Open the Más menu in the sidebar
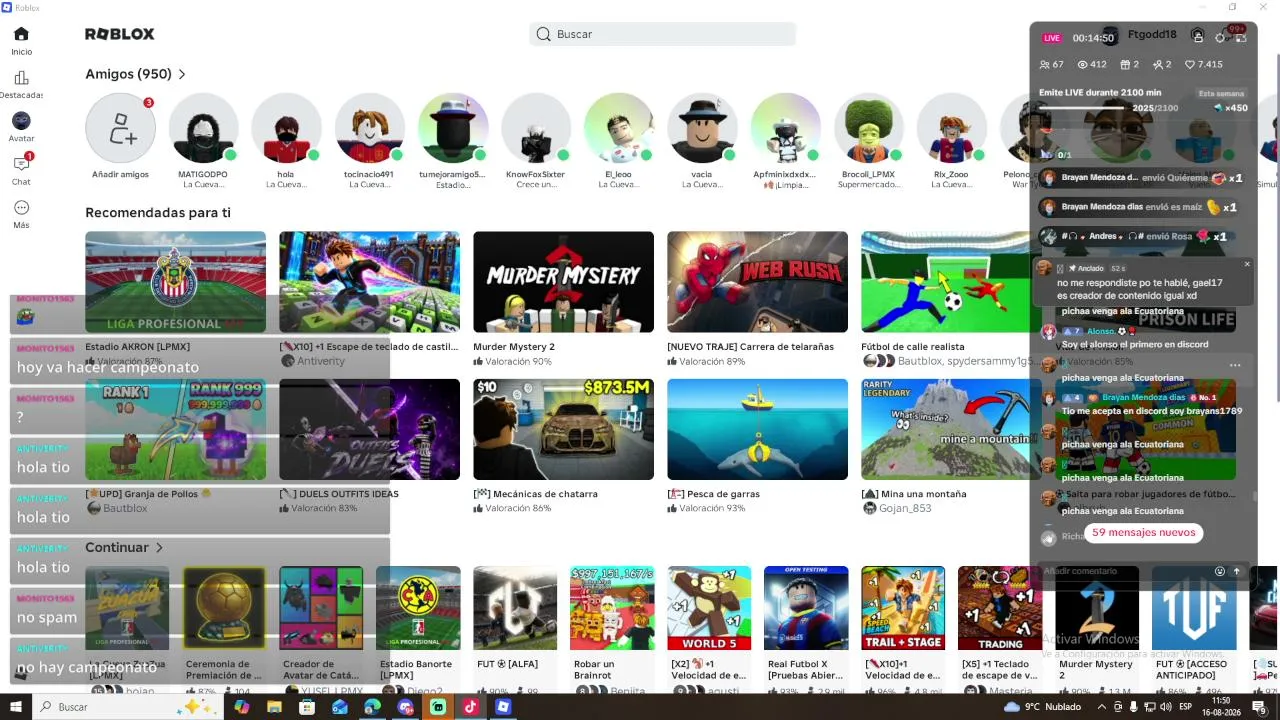 (x=21, y=213)
